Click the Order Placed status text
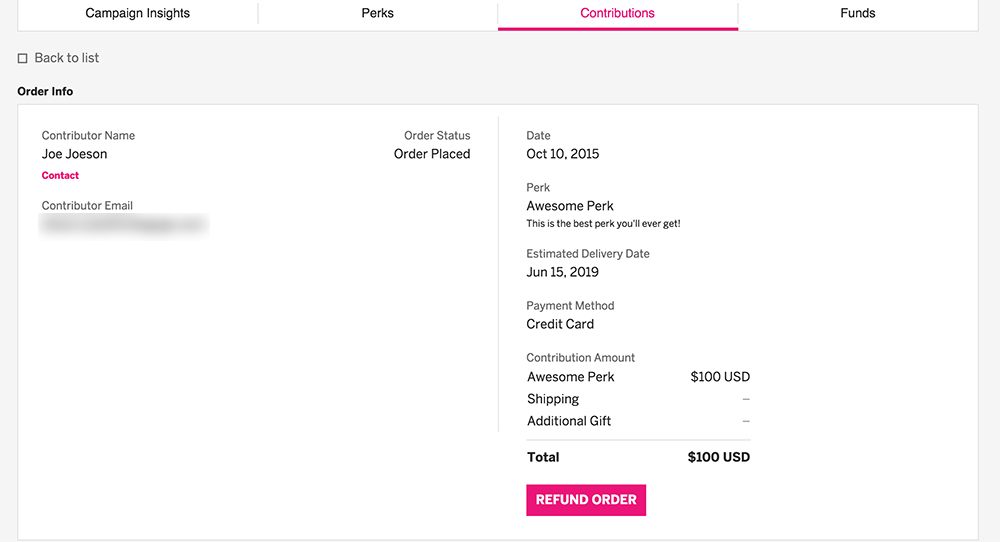 coord(432,154)
